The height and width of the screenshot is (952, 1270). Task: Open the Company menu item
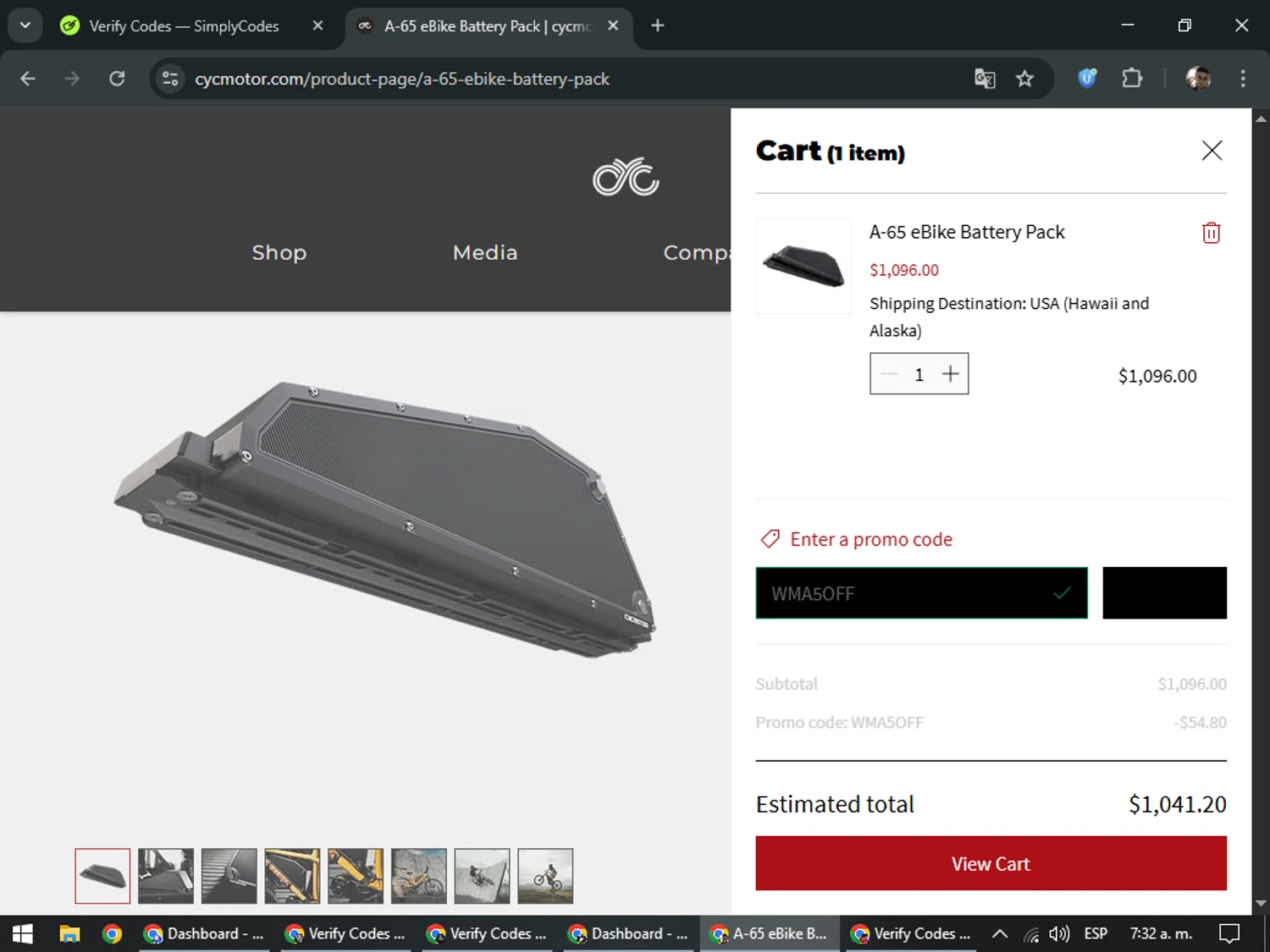tap(697, 252)
